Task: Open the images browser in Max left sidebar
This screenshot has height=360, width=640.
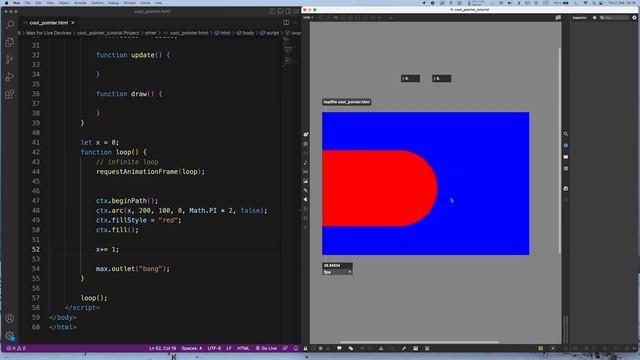Action: pyautogui.click(x=306, y=181)
